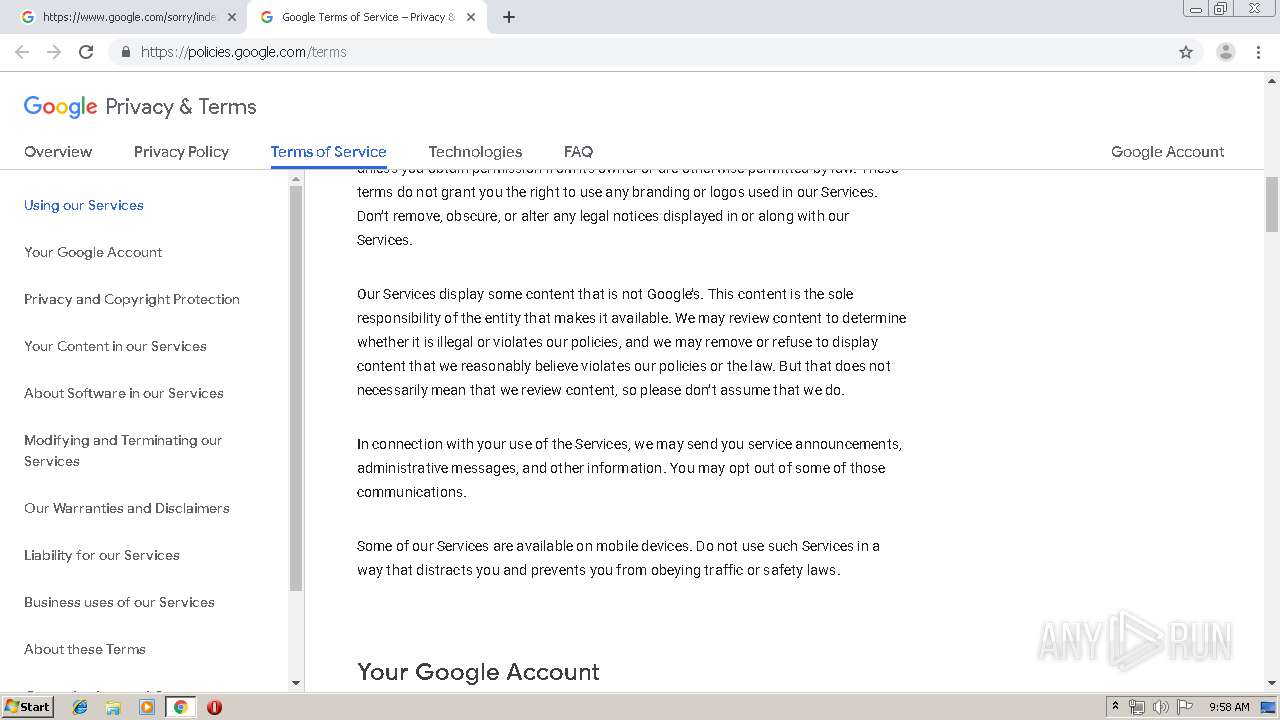This screenshot has height=720, width=1280.
Task: Bookmark this page with the star icon
Action: pos(1186,52)
